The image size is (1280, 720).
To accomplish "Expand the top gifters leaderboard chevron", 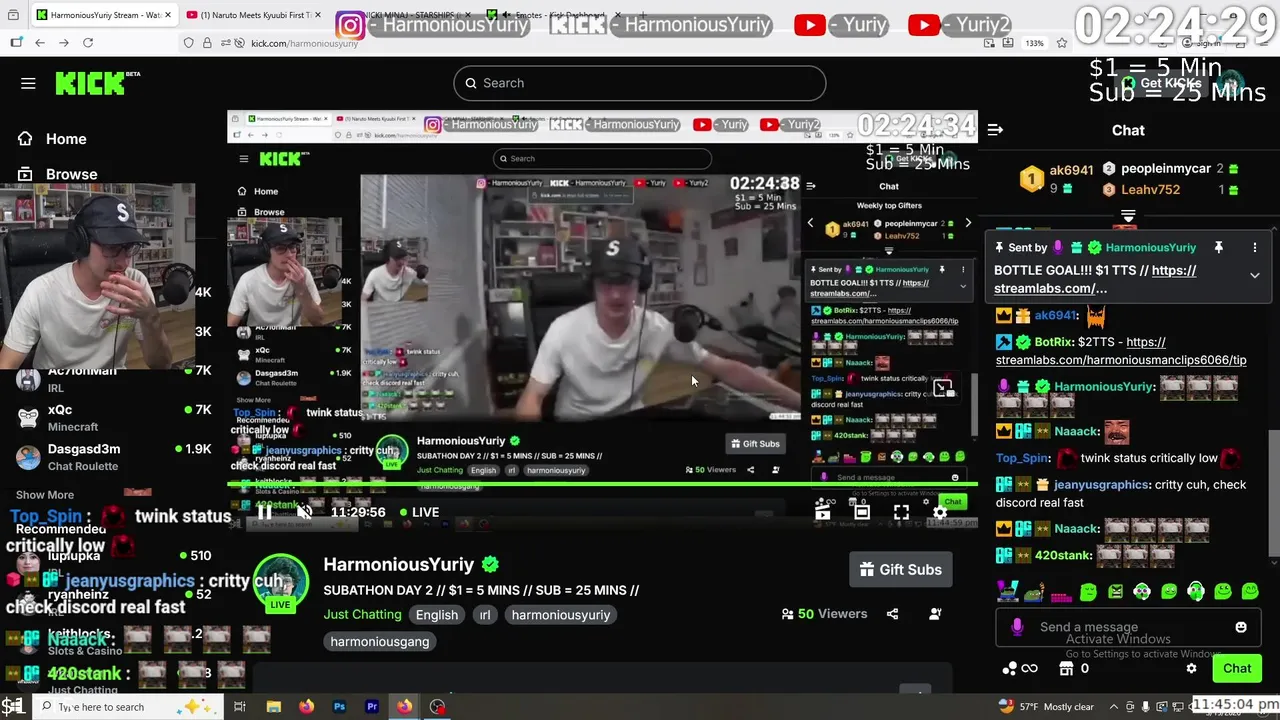I will [x=1128, y=216].
